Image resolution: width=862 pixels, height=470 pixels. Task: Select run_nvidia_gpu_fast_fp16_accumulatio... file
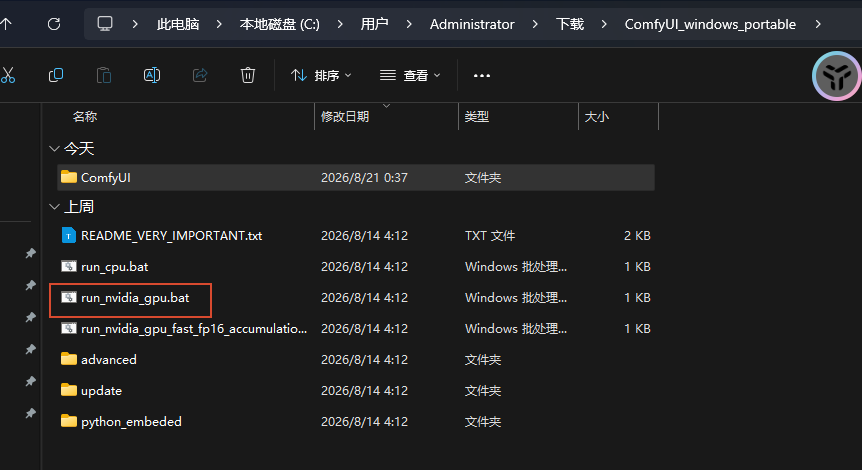(194, 329)
